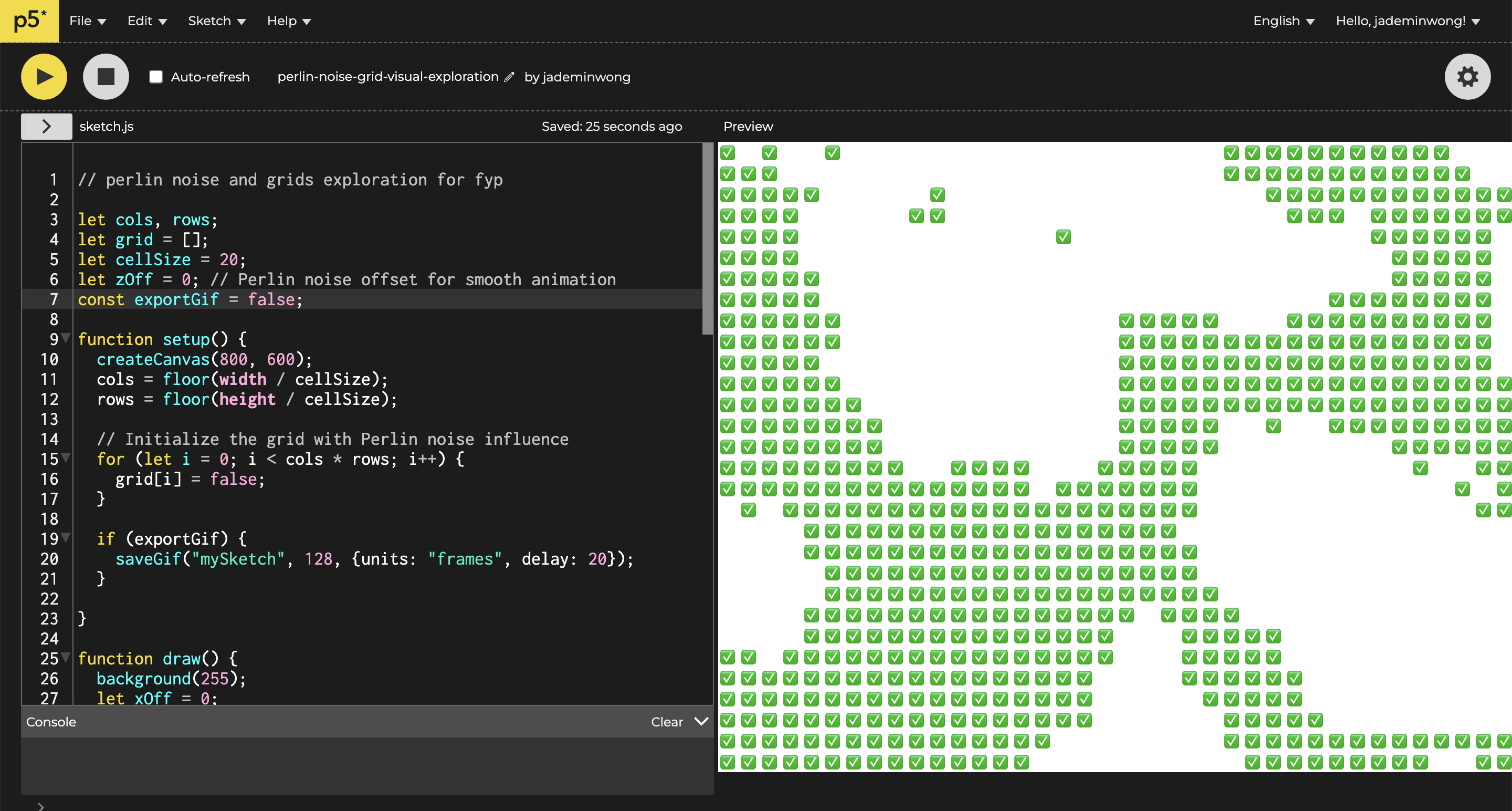Collapse the console with chevron icon
The image size is (1512, 811).
pos(701,721)
